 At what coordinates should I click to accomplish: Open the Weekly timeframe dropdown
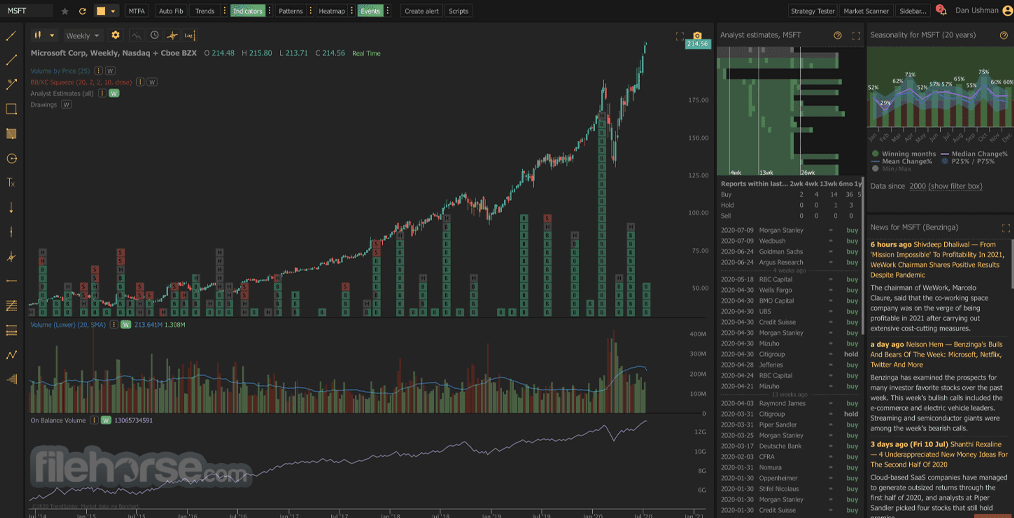[x=84, y=36]
